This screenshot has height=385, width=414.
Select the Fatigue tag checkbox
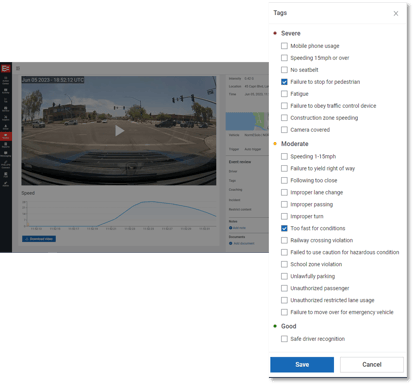click(284, 94)
